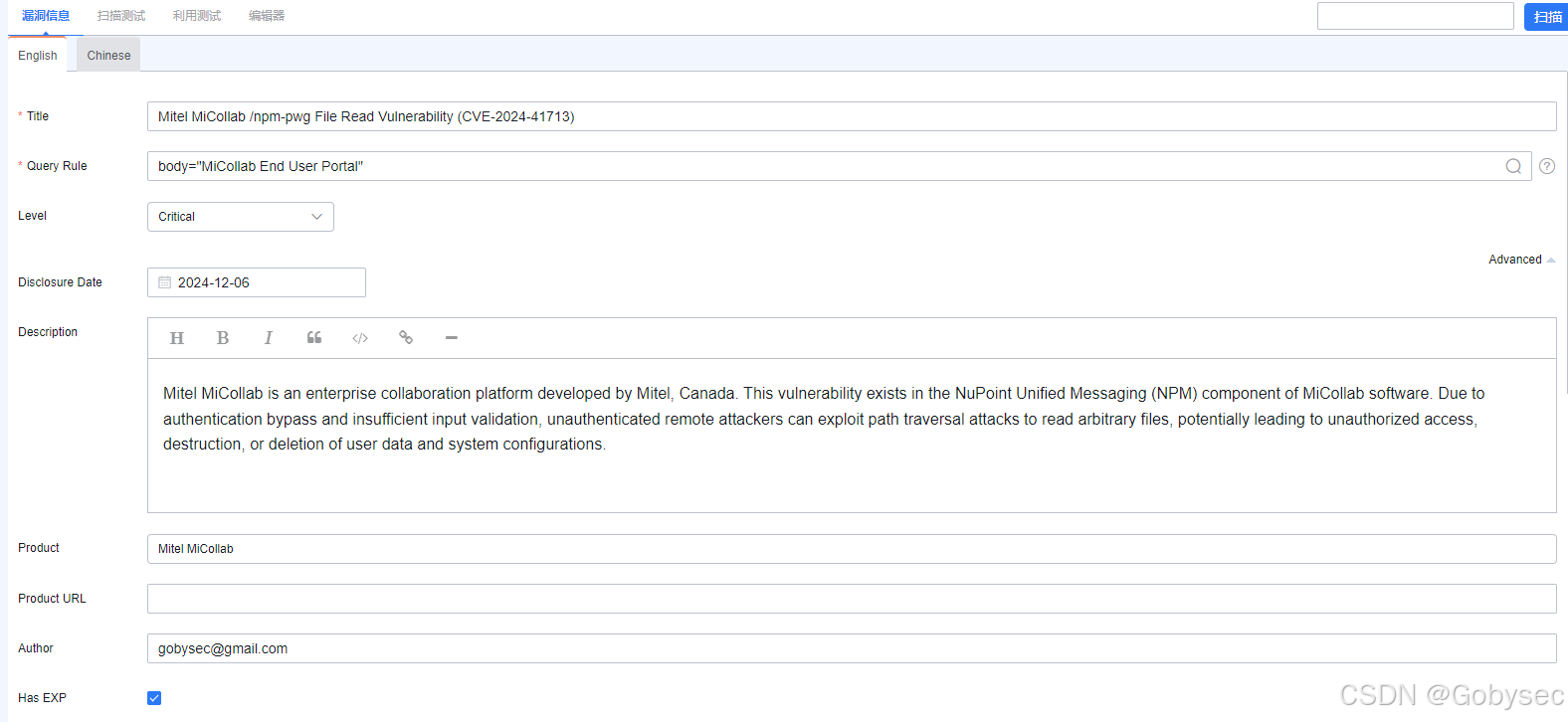Select the Chinese language tab

pyautogui.click(x=108, y=56)
